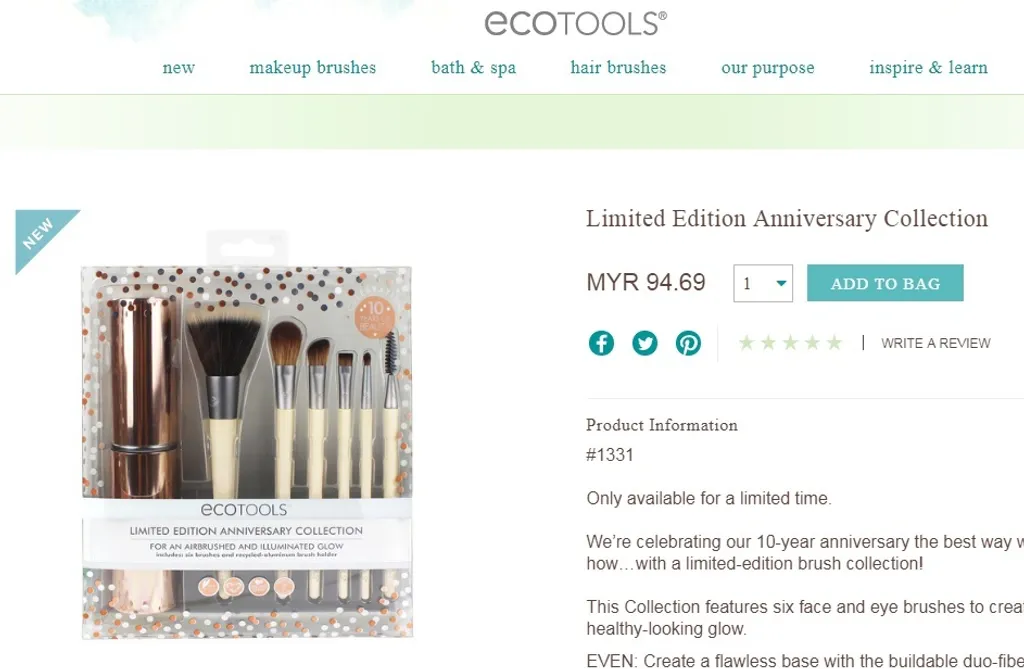Click the quantity dropdown arrow
This screenshot has width=1024, height=669.
[x=781, y=284]
